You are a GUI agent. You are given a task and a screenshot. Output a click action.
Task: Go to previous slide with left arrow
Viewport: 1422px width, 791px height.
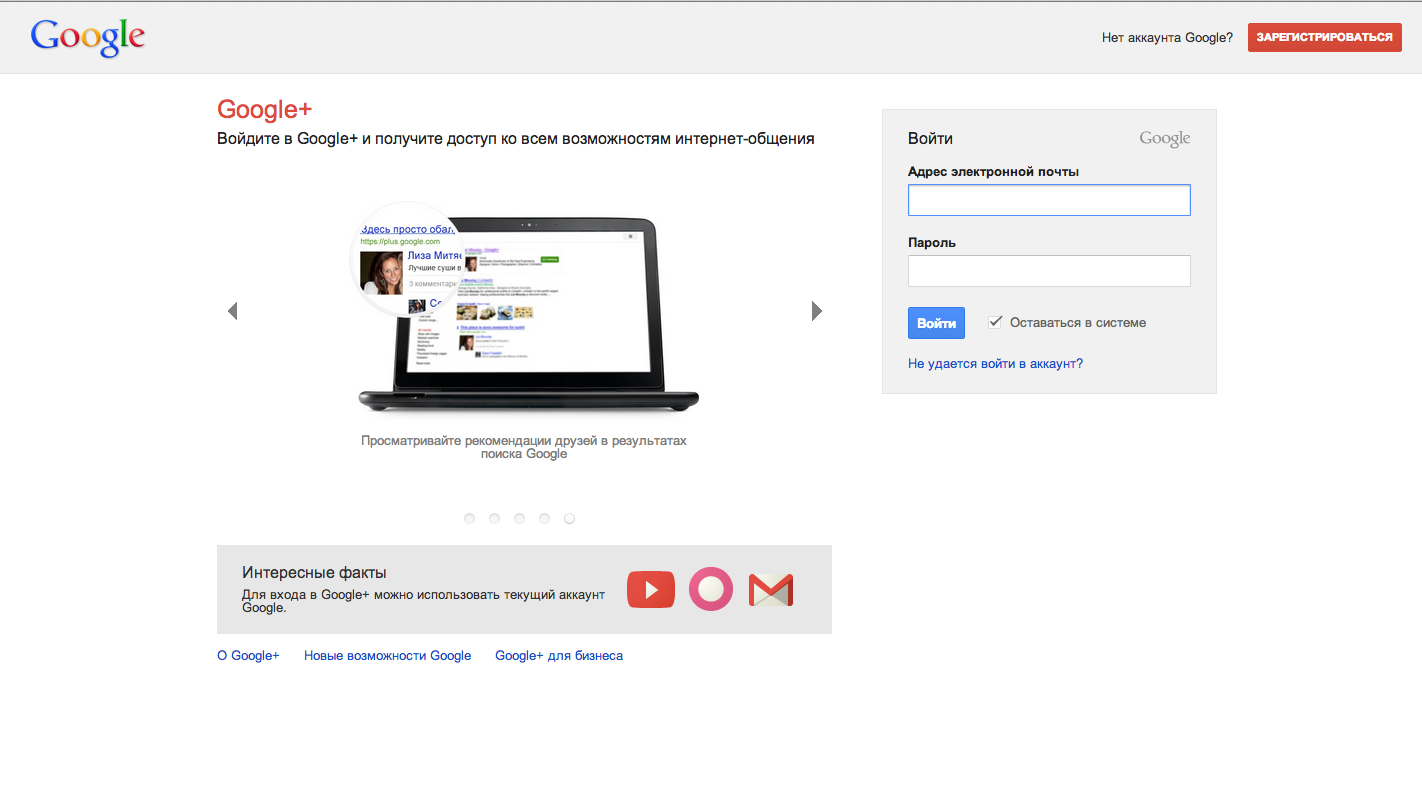pyautogui.click(x=233, y=311)
